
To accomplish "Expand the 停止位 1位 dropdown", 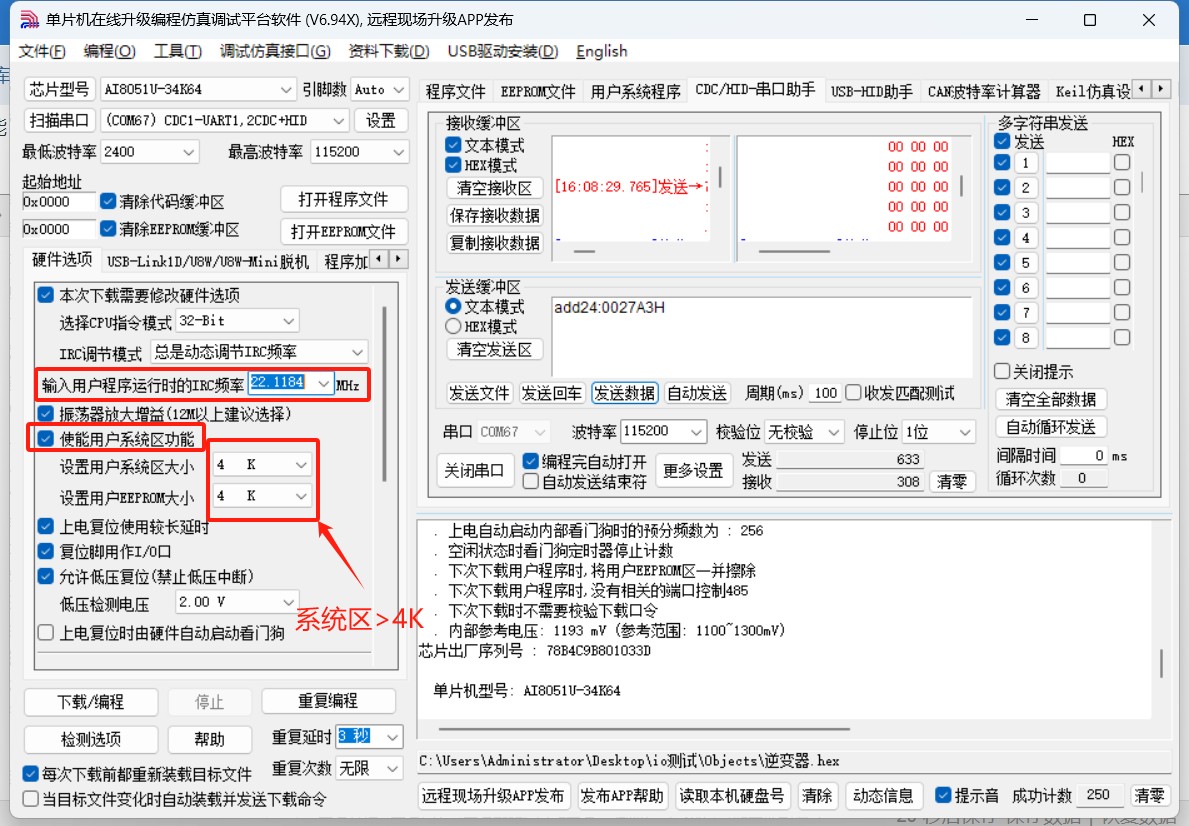I will 965,432.
